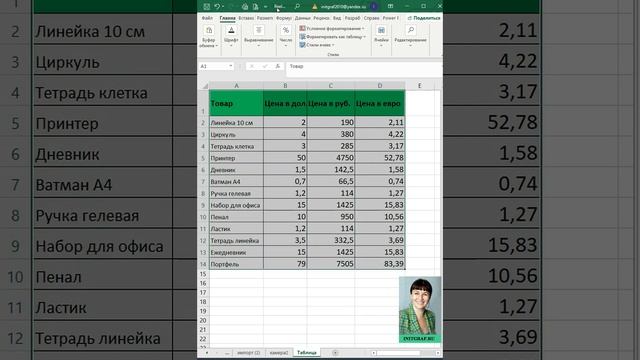Click the horizontal scrollbar right arrow
This screenshot has height=360, width=640.
pos(438,353)
